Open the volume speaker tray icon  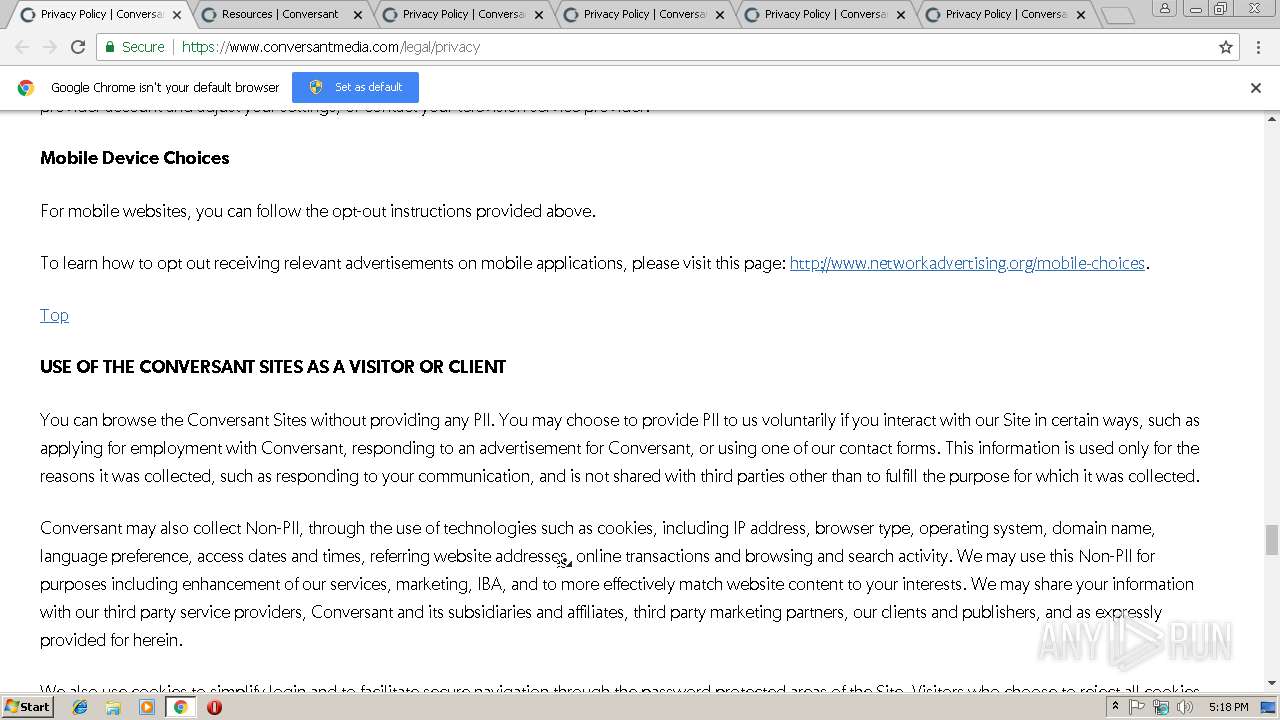(x=1185, y=707)
